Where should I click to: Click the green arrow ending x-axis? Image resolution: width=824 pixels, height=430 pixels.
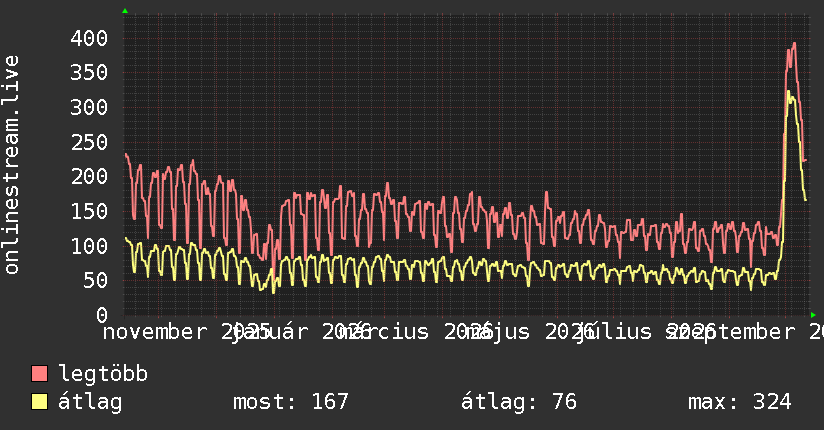tap(813, 315)
